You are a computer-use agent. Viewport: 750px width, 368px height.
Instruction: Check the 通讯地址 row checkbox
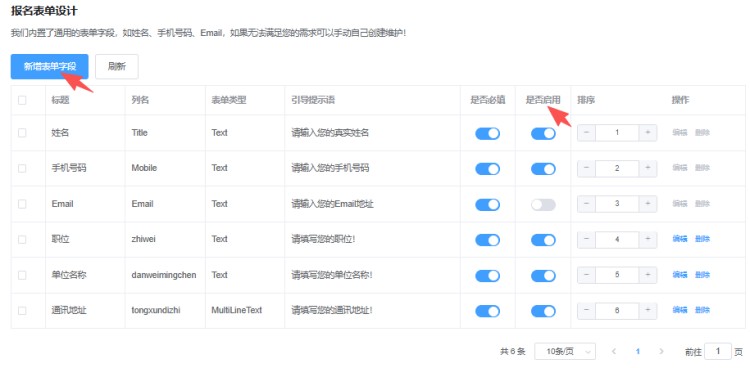pos(22,311)
